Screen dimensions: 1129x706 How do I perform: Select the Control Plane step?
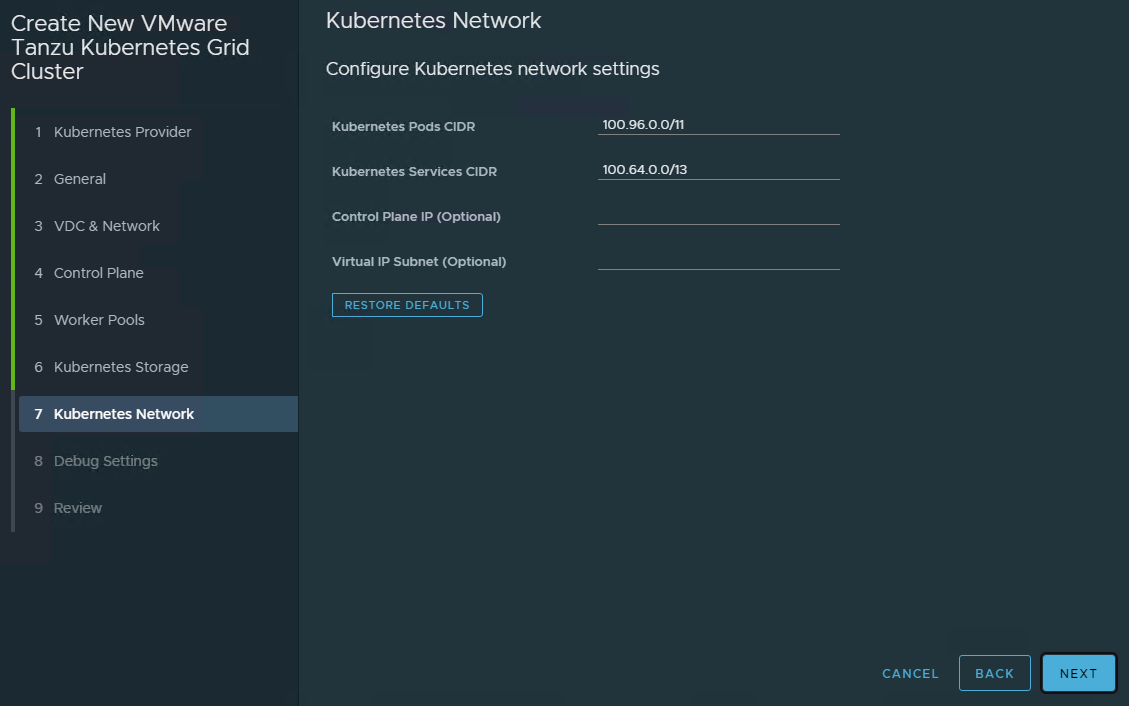tap(98, 273)
